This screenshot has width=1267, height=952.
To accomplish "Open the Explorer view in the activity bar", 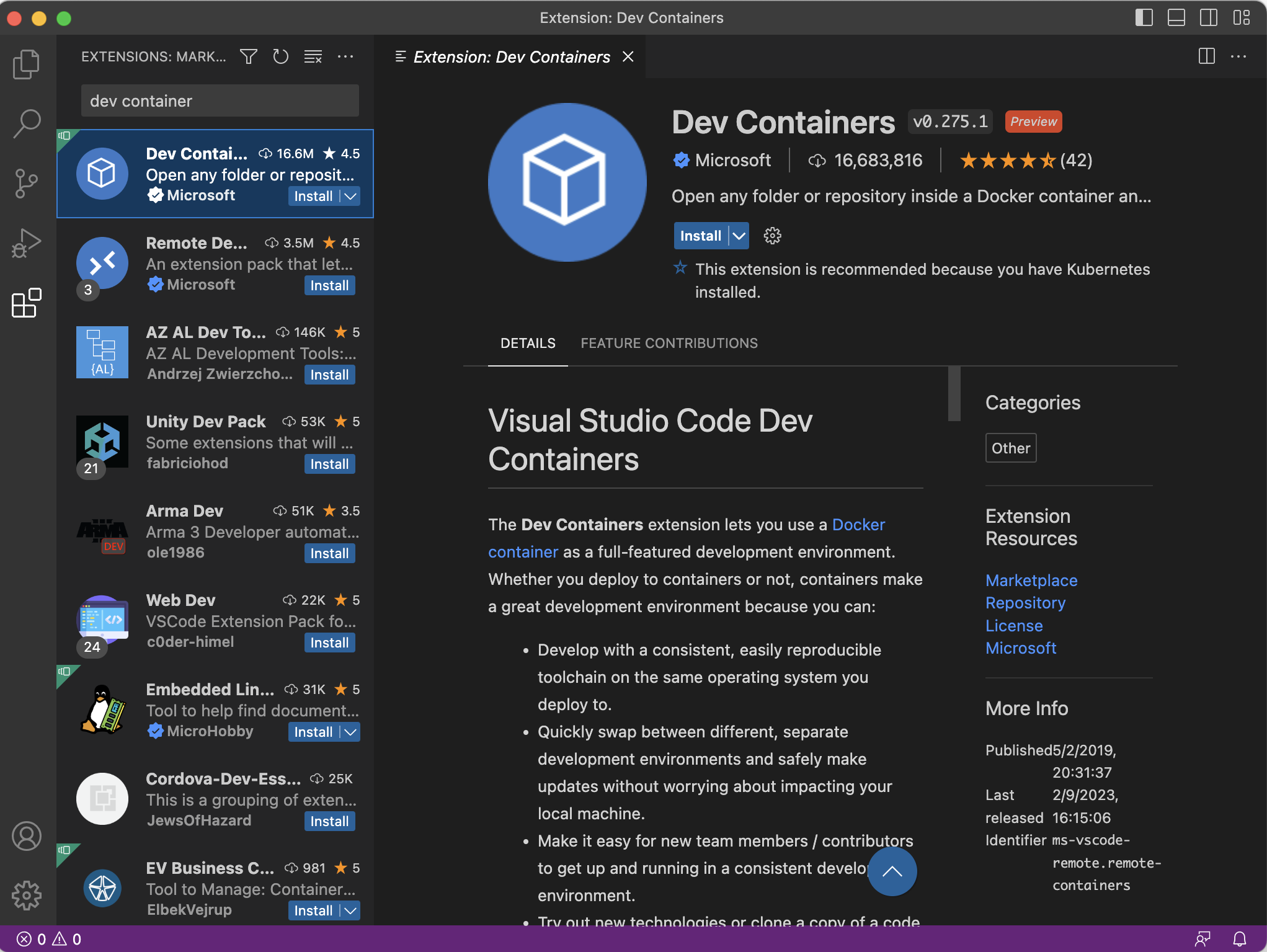I will (x=26, y=63).
